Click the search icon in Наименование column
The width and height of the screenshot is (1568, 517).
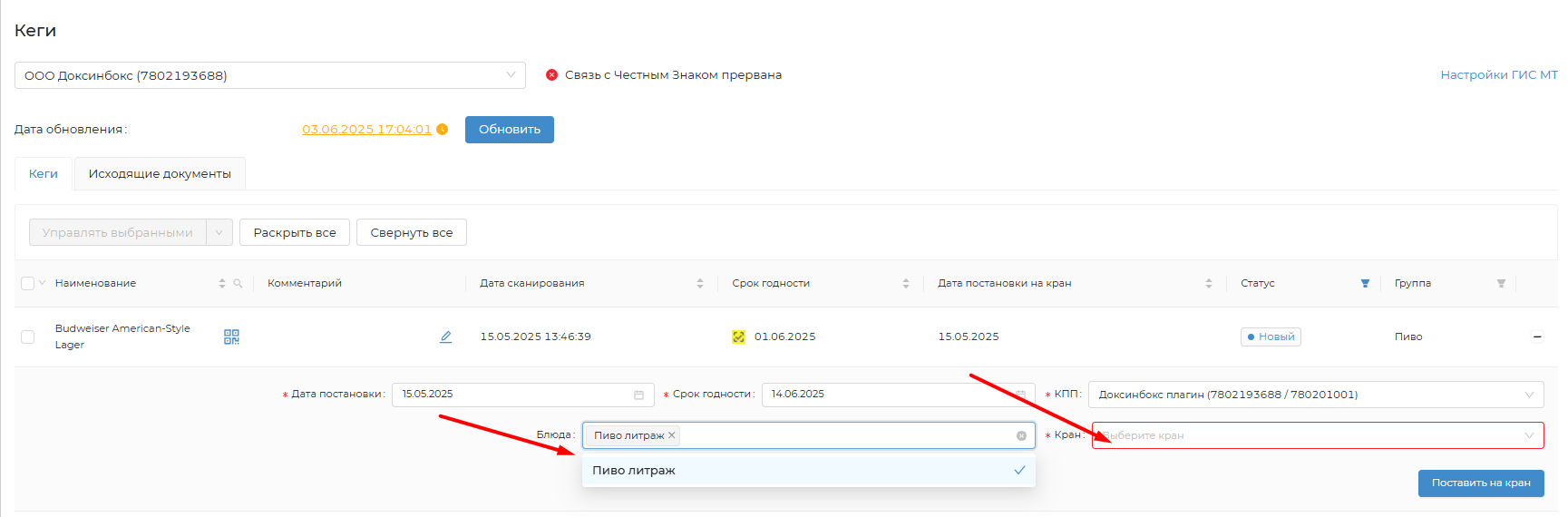[238, 284]
